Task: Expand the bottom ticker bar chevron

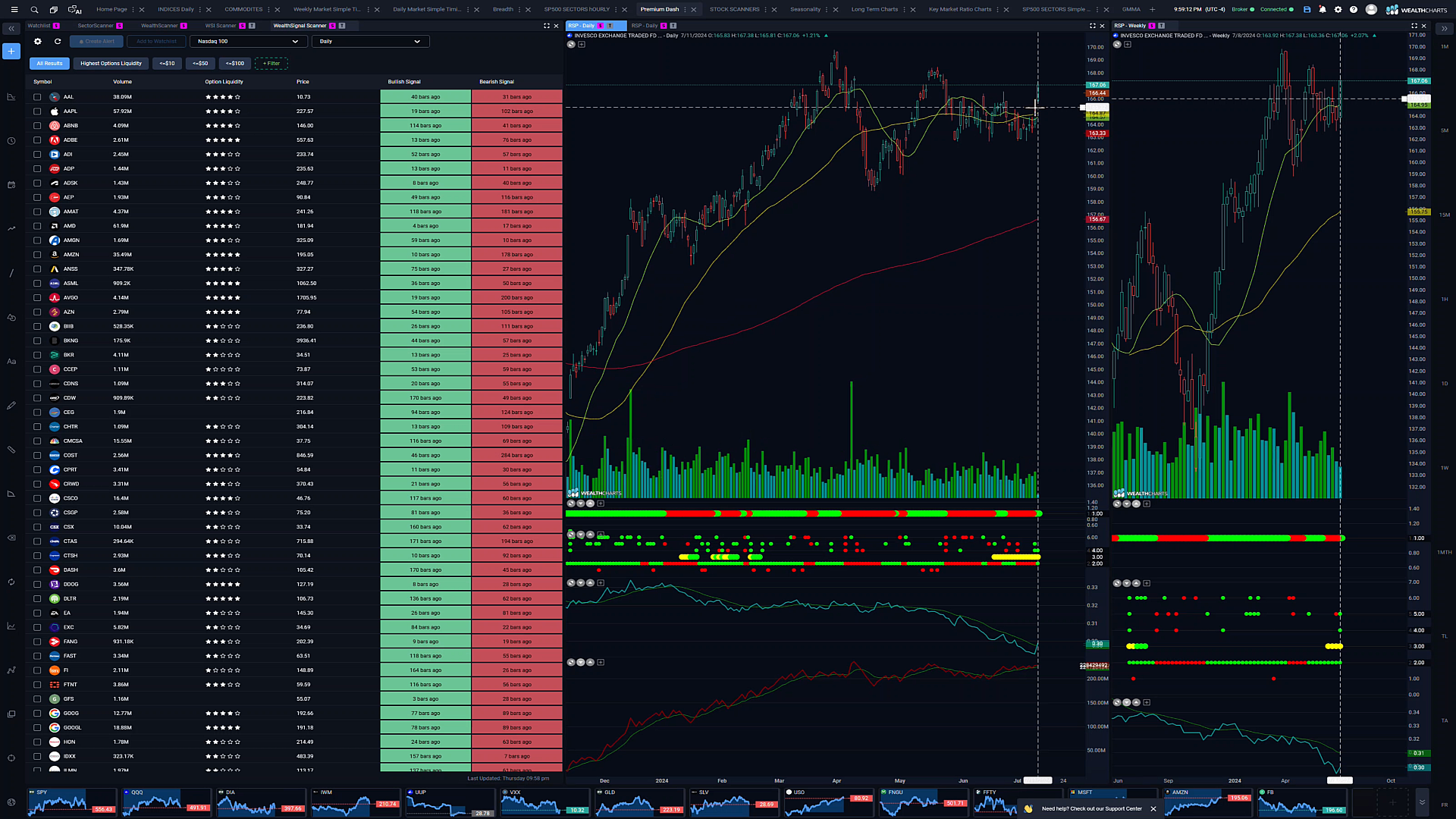Action: tap(1422, 802)
